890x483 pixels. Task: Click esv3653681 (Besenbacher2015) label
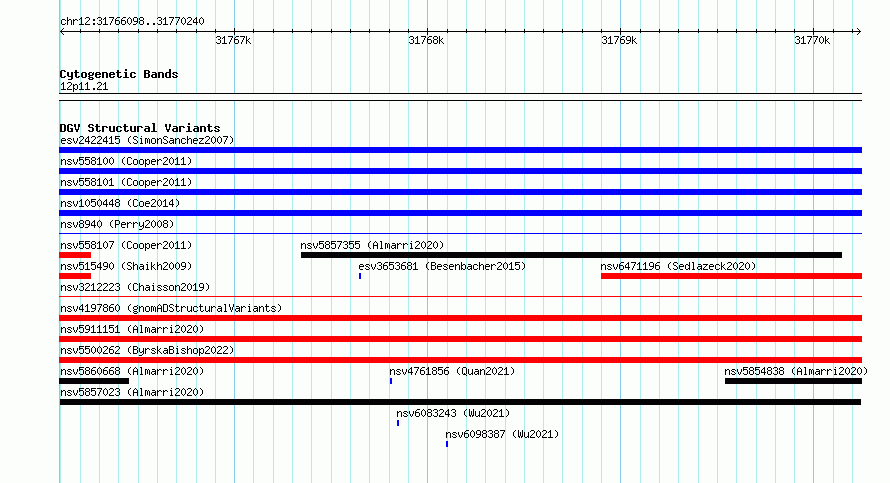[442, 266]
